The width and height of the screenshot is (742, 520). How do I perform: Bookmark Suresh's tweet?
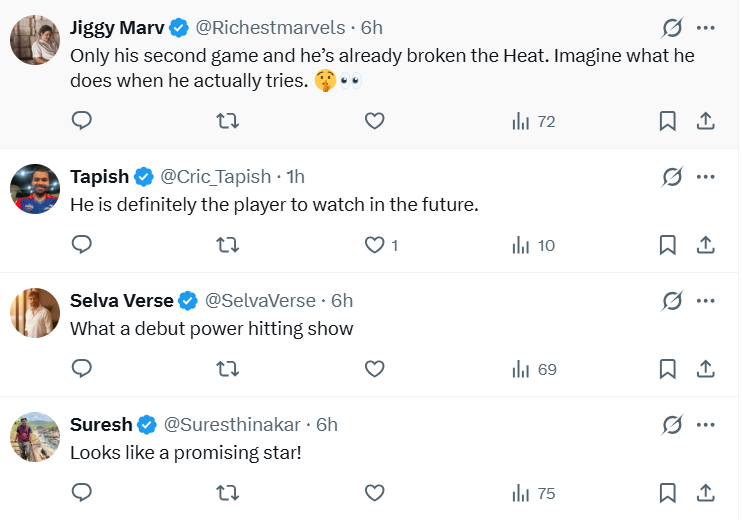click(667, 493)
